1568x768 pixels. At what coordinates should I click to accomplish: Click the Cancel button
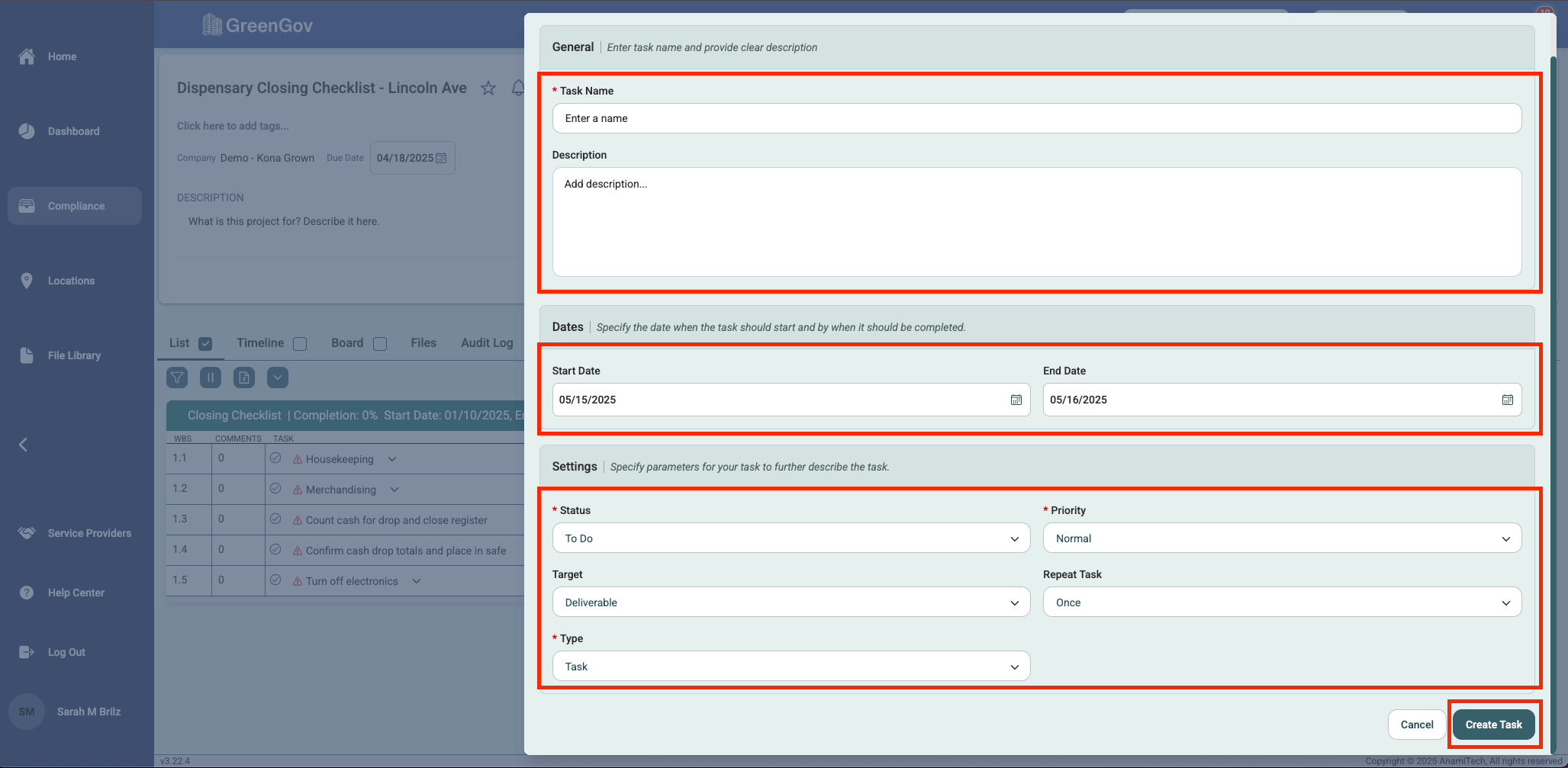pyautogui.click(x=1416, y=725)
